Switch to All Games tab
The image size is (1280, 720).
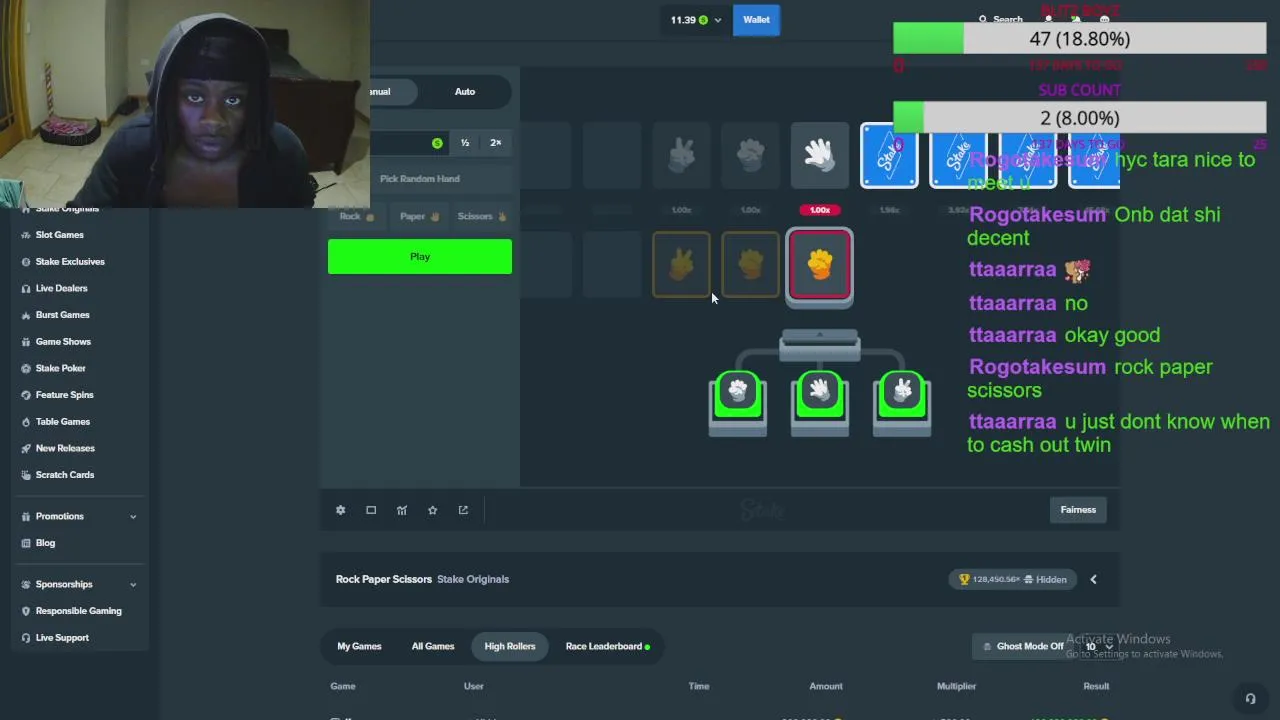pos(433,646)
